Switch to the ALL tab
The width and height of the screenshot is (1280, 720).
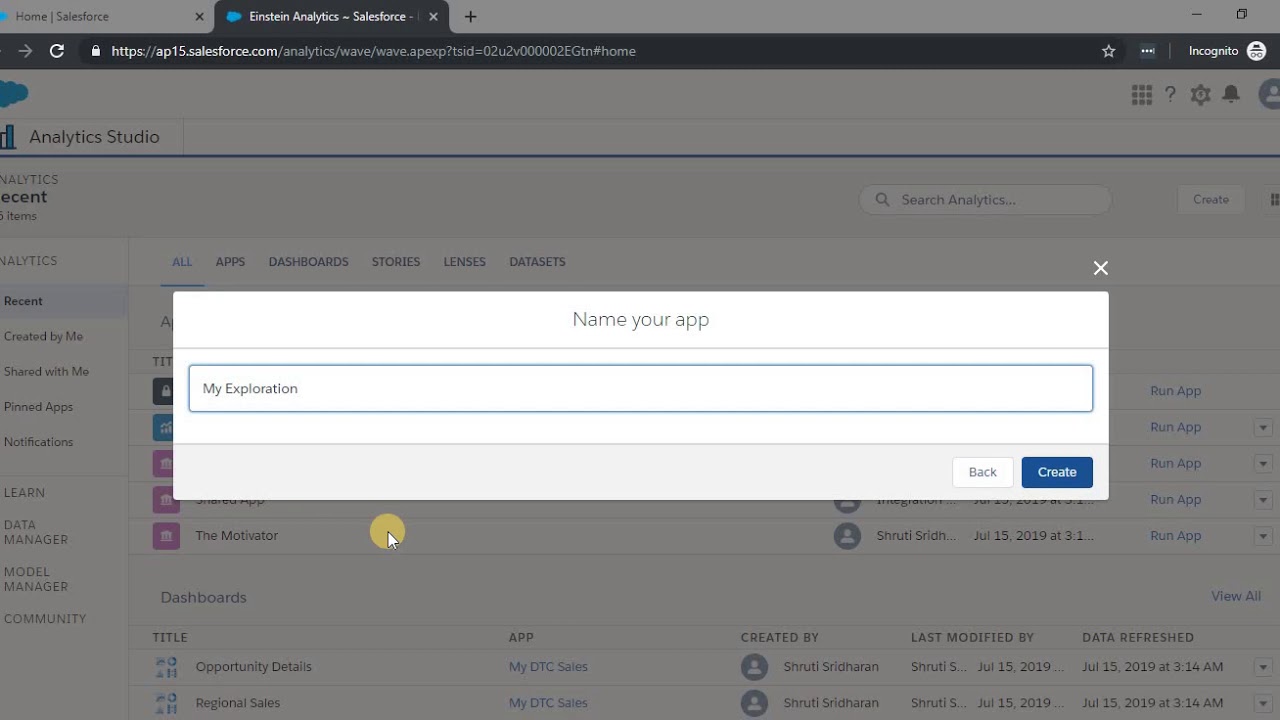coord(181,262)
